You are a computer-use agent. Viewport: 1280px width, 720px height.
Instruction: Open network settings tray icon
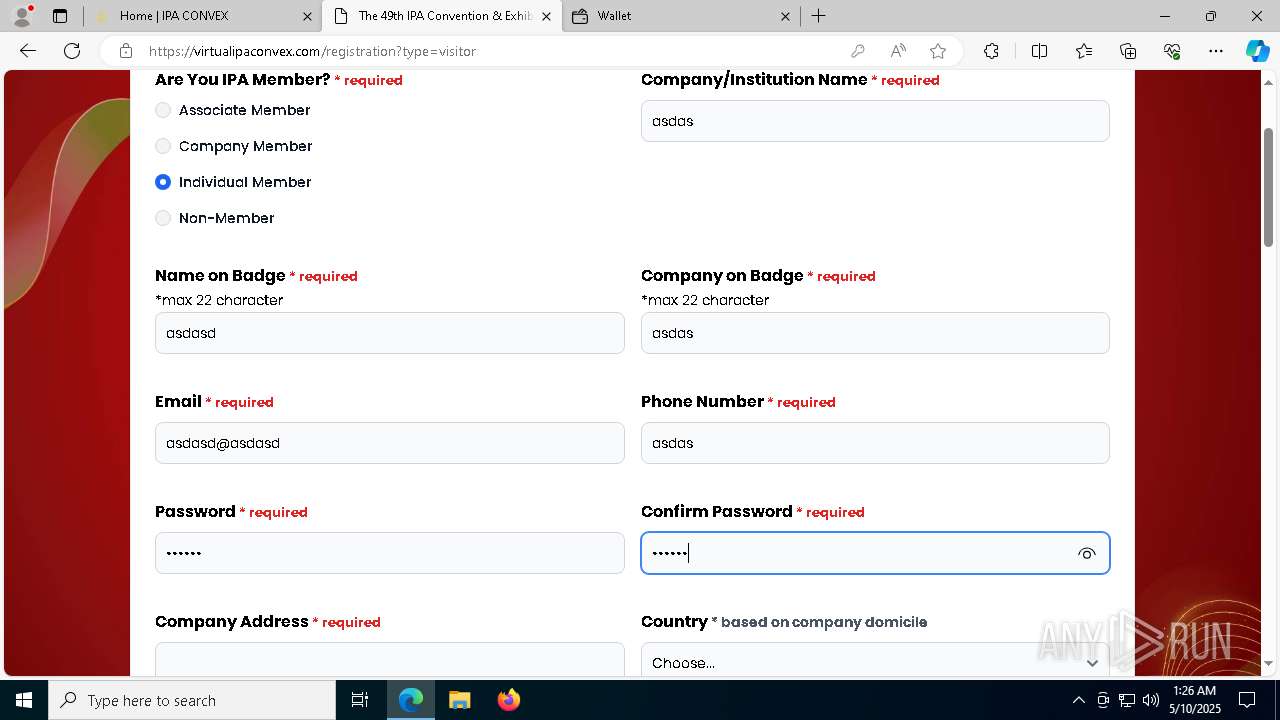coord(1127,700)
